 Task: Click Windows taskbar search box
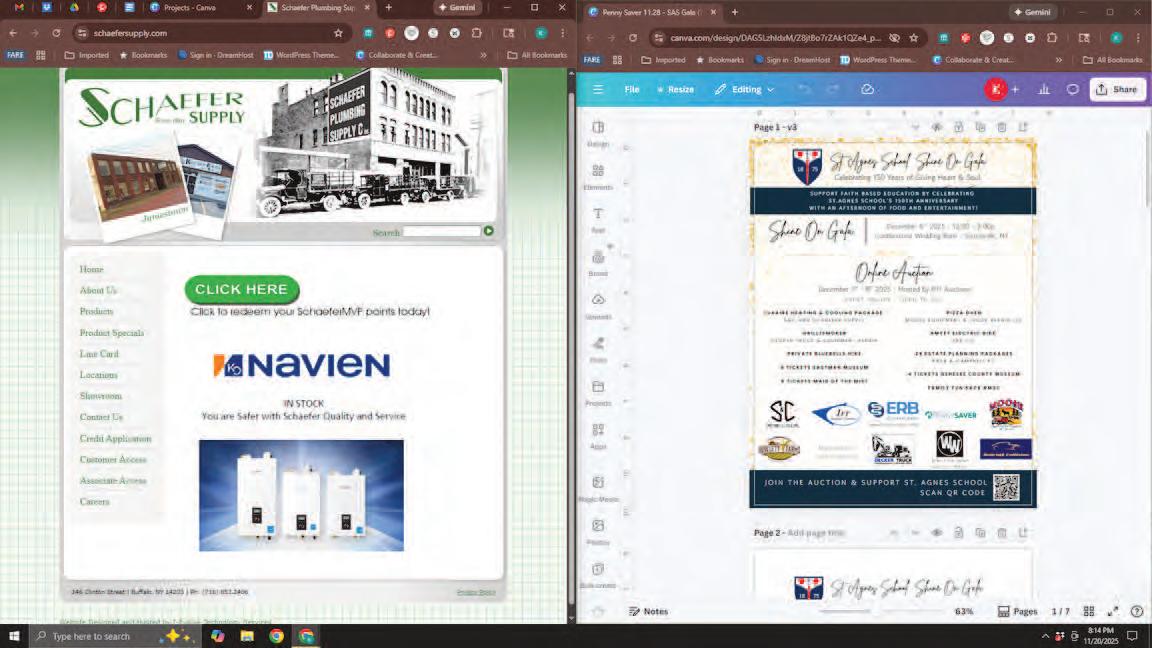(92, 636)
